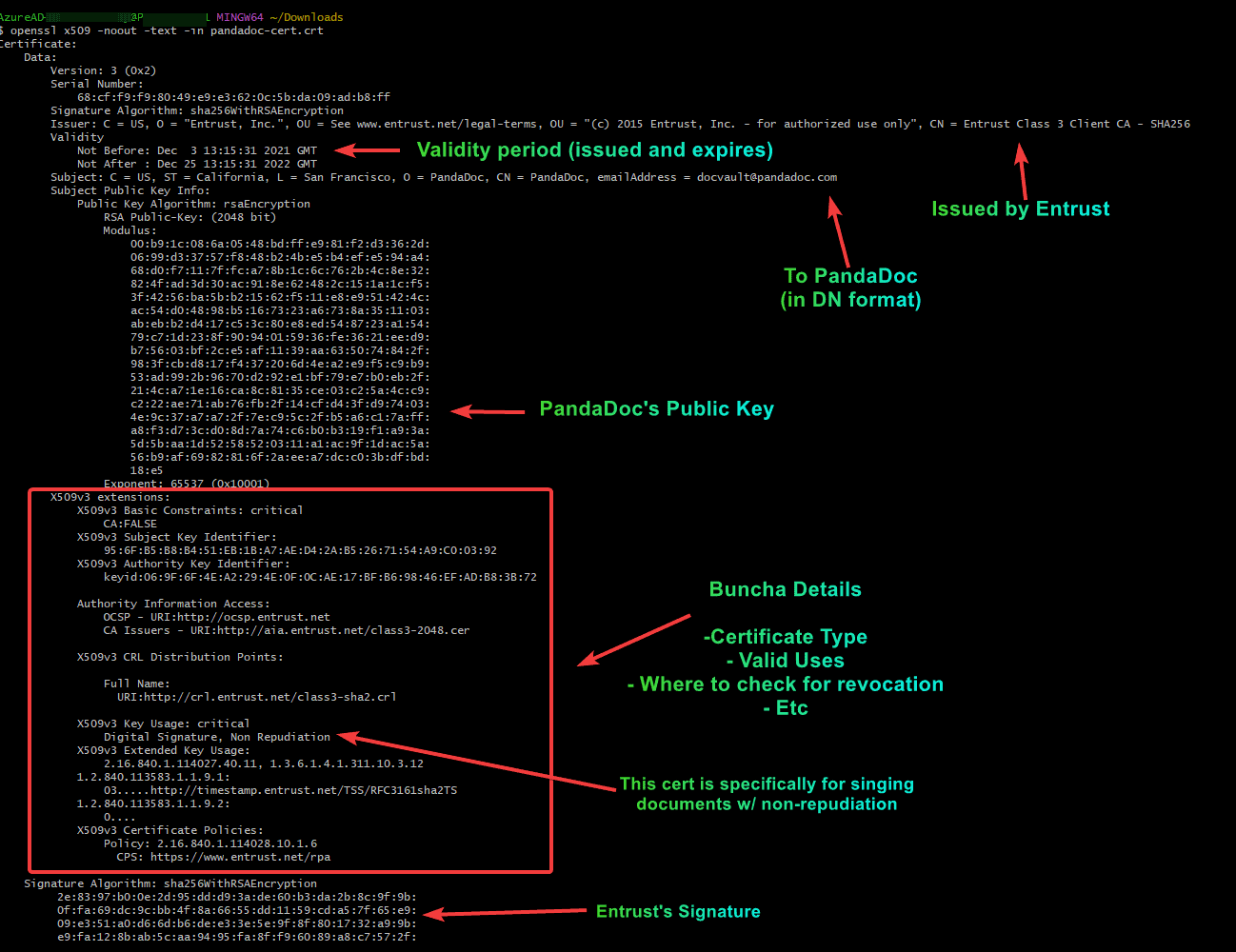Click the CA:FALSE basic constraint value

(130, 524)
